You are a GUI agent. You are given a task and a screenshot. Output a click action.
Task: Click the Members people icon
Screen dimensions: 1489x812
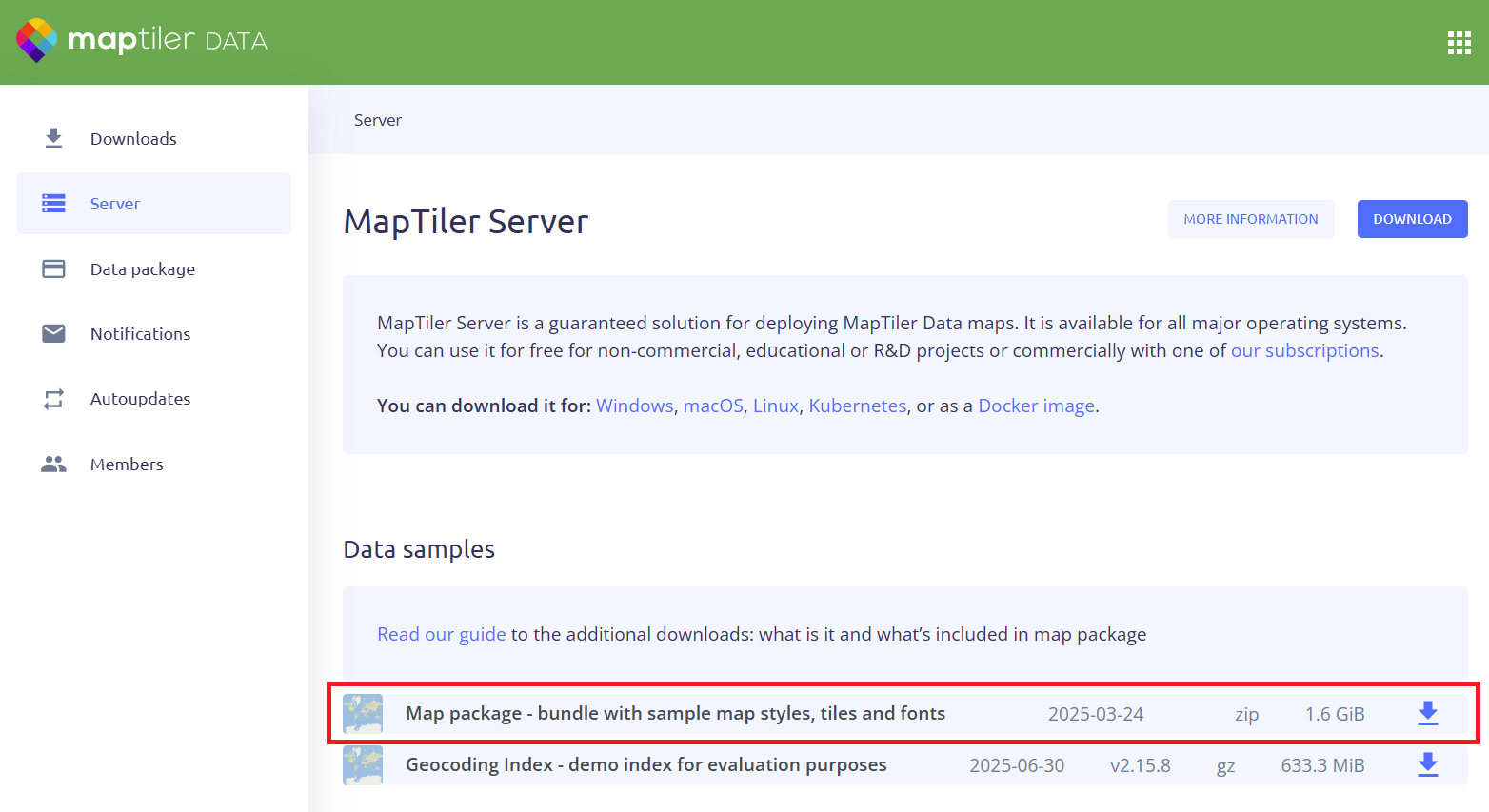(53, 464)
